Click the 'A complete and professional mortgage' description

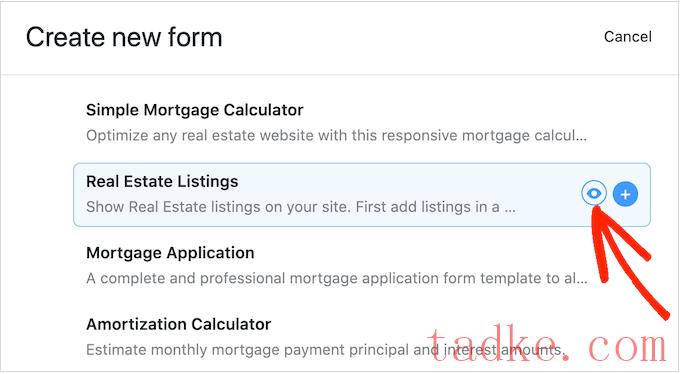point(337,278)
